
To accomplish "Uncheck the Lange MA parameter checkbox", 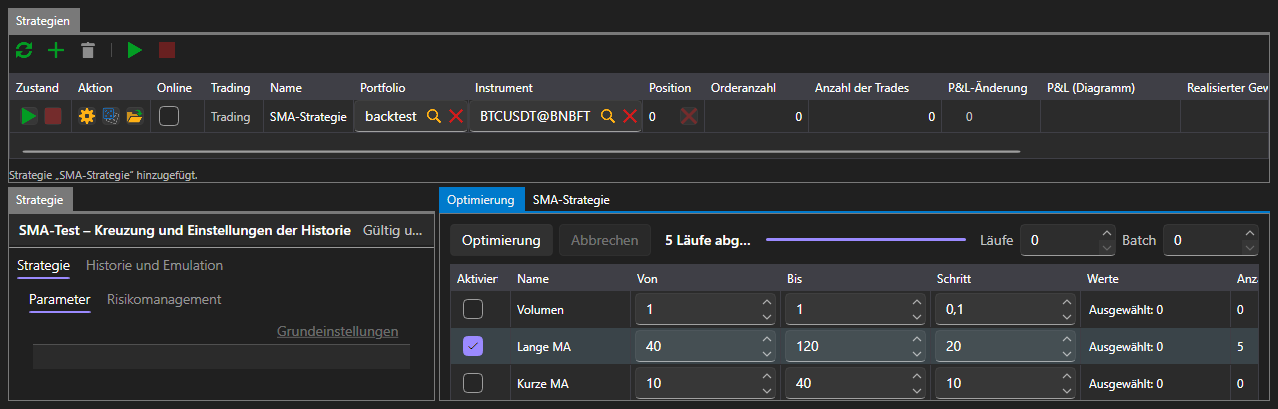I will 473,346.
